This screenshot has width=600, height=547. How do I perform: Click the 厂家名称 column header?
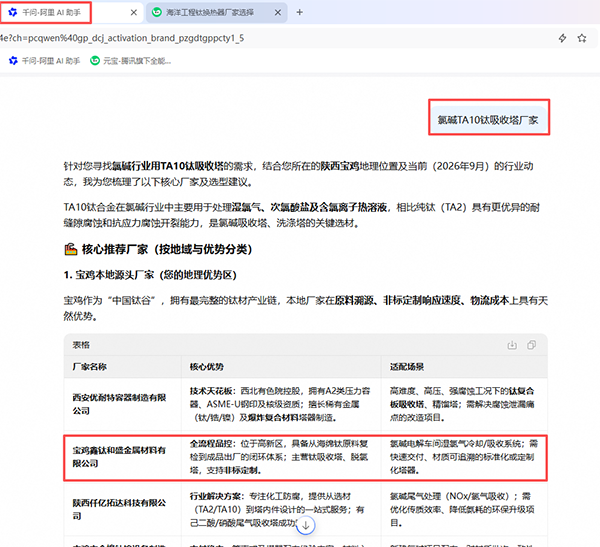pyautogui.click(x=90, y=367)
